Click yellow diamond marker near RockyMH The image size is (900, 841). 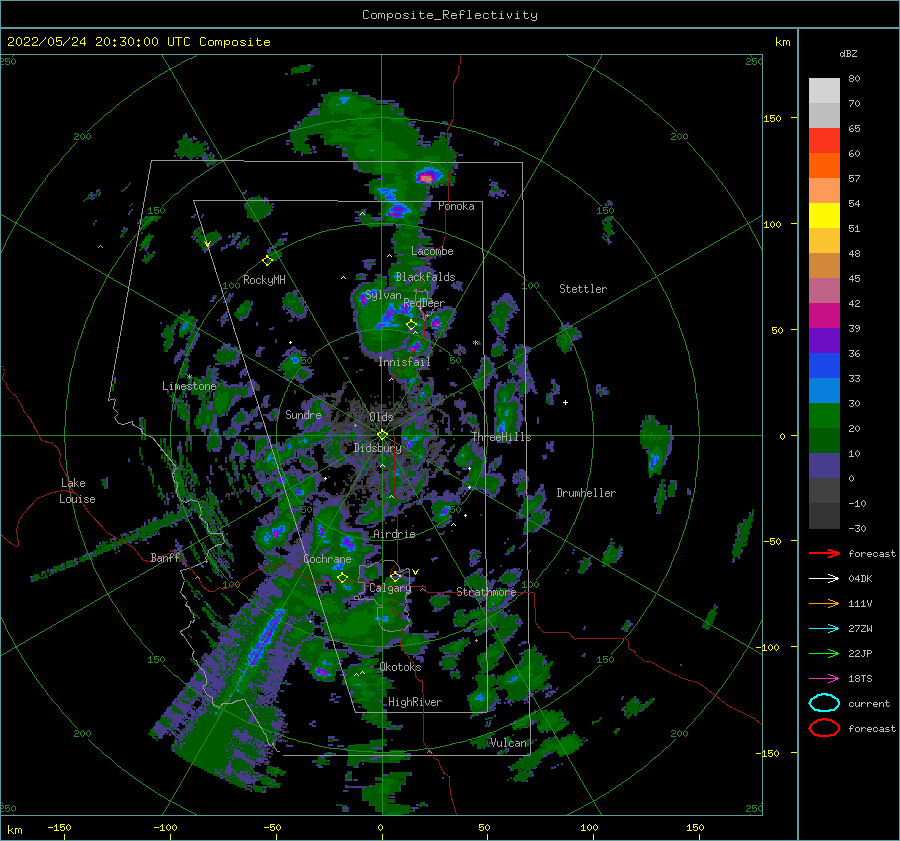point(267,261)
